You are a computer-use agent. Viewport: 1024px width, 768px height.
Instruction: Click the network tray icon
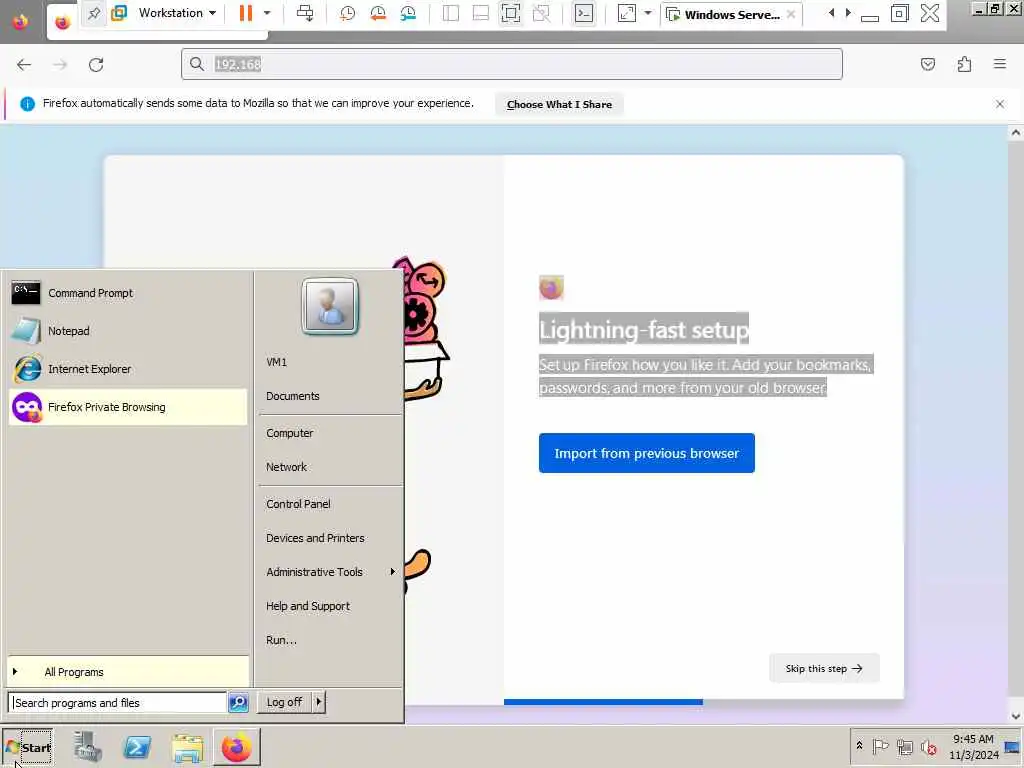click(904, 746)
